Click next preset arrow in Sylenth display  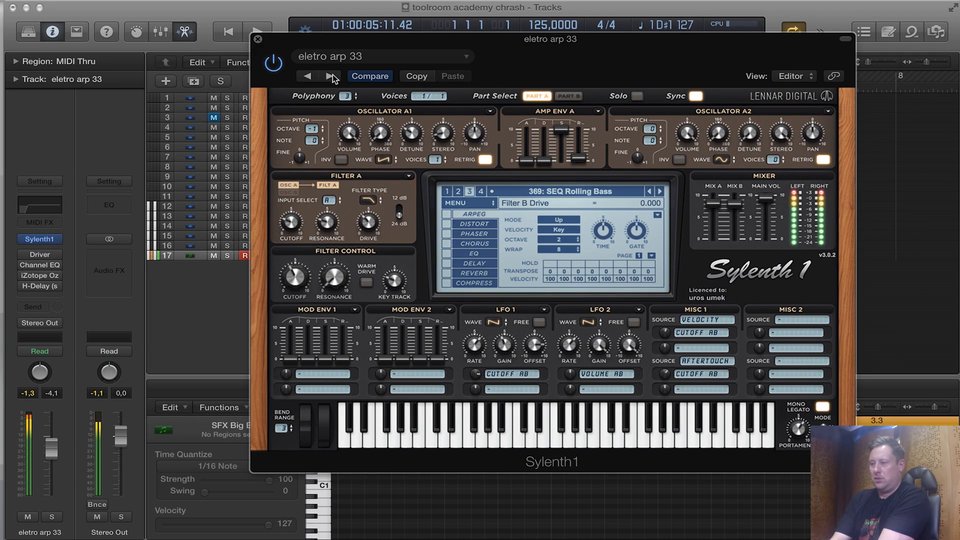[659, 192]
